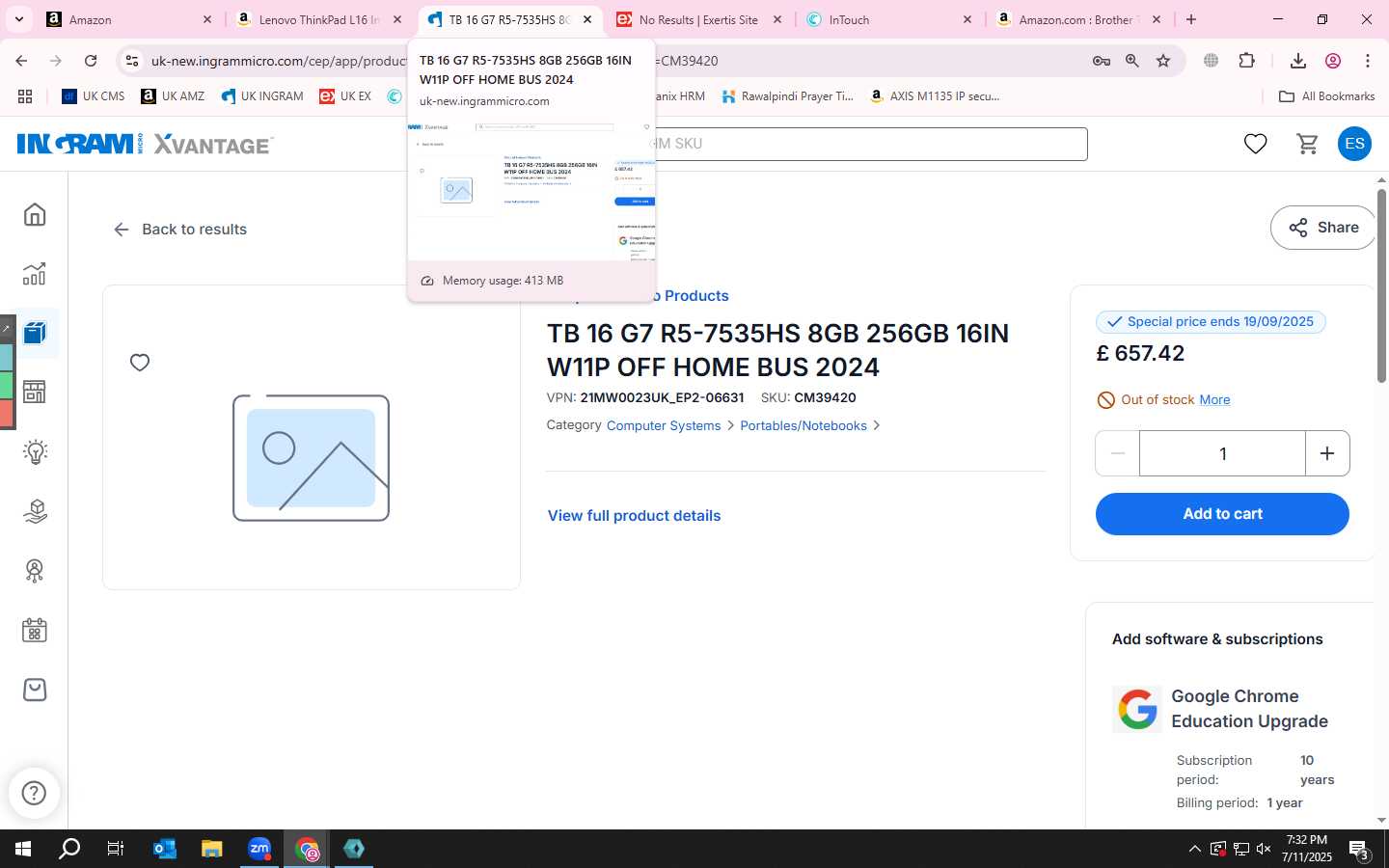
Task: Select the products box sidebar icon
Action: [x=35, y=333]
